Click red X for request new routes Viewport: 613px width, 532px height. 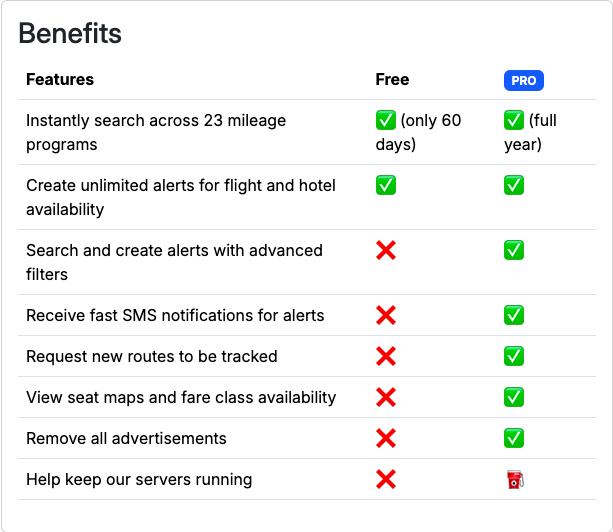pos(386,357)
